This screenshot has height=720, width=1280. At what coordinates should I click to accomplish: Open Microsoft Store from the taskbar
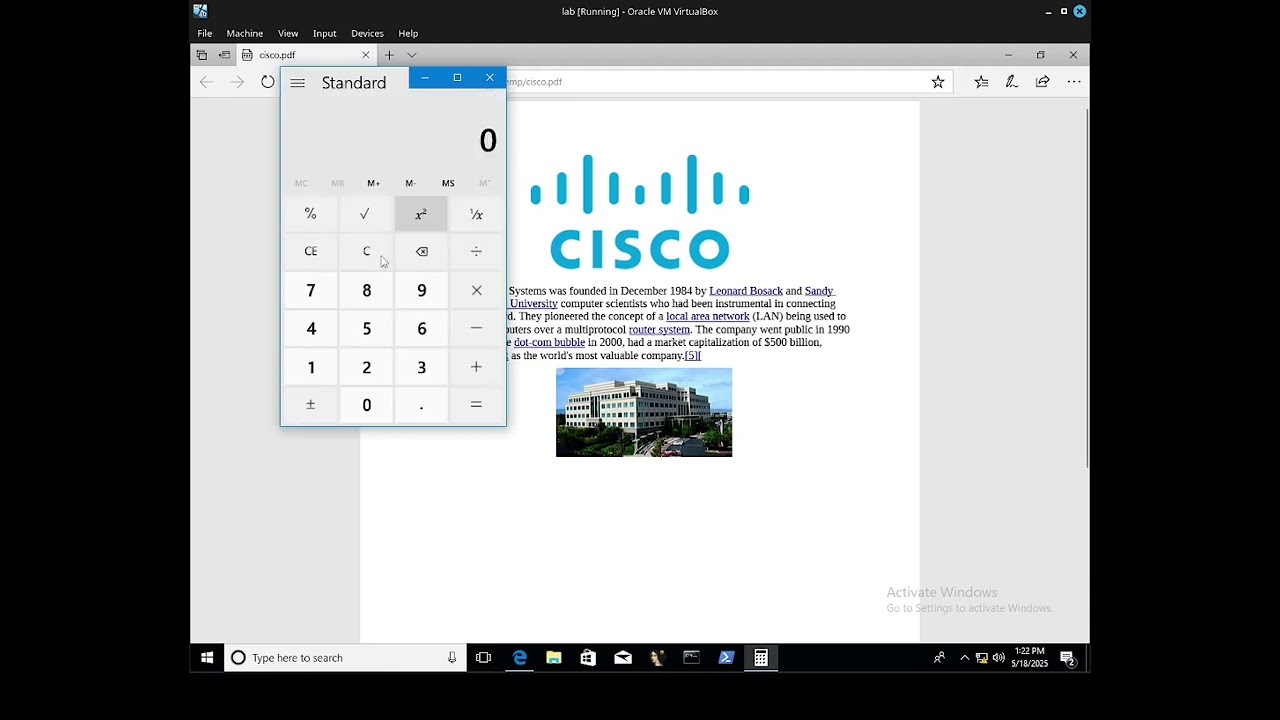[x=588, y=658]
